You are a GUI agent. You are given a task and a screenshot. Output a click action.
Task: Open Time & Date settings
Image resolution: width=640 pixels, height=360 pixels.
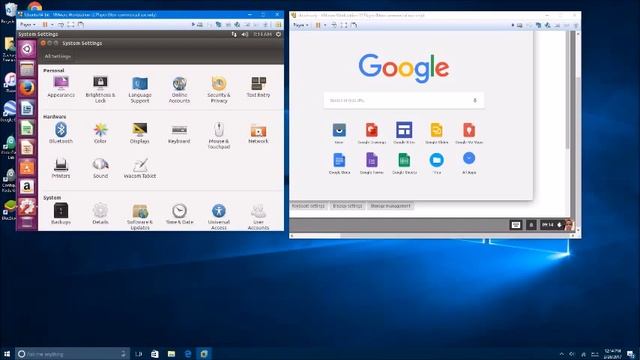(179, 214)
